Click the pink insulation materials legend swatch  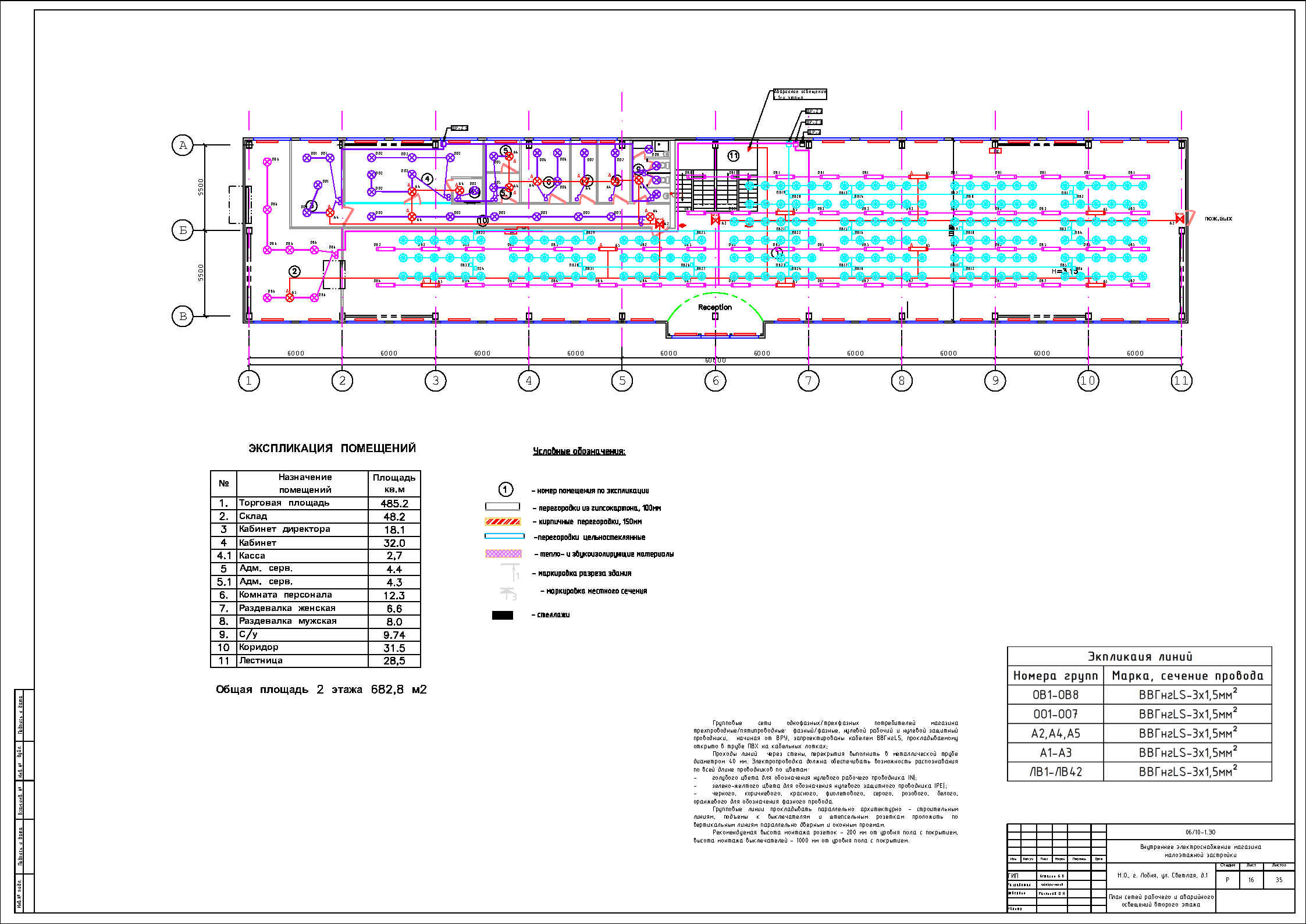tap(503, 554)
